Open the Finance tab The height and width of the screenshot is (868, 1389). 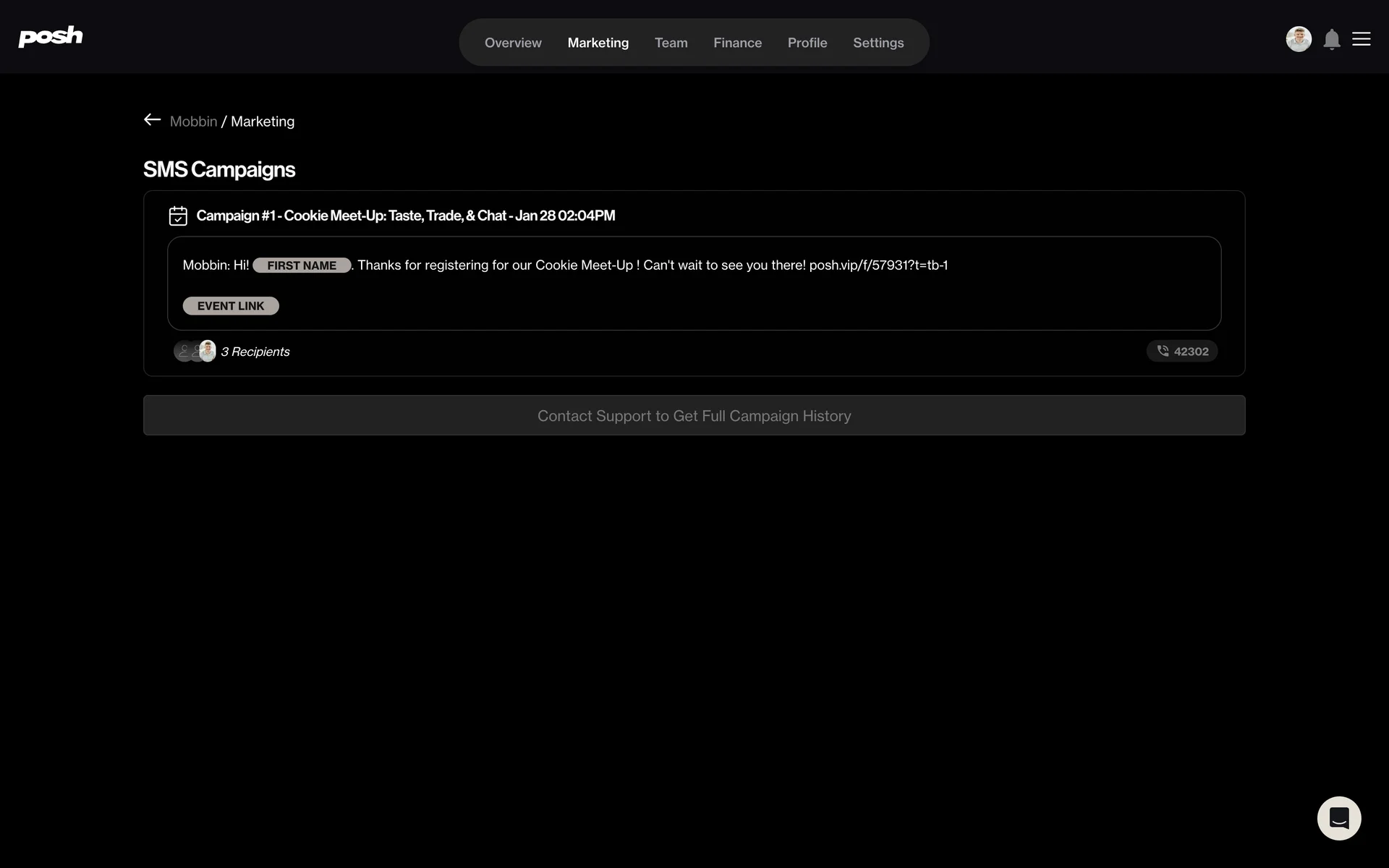[x=737, y=43]
